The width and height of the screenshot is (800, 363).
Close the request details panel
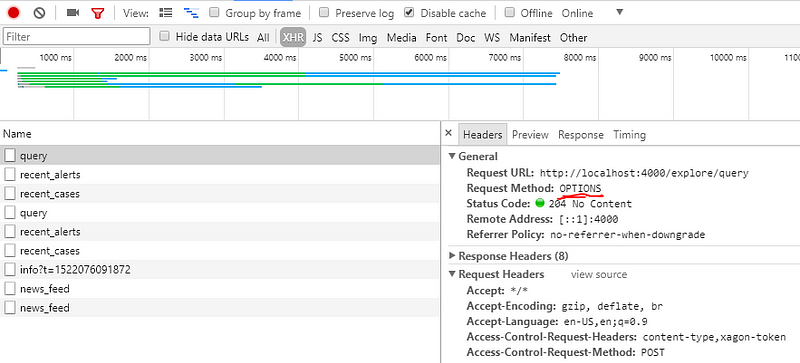tap(448, 133)
